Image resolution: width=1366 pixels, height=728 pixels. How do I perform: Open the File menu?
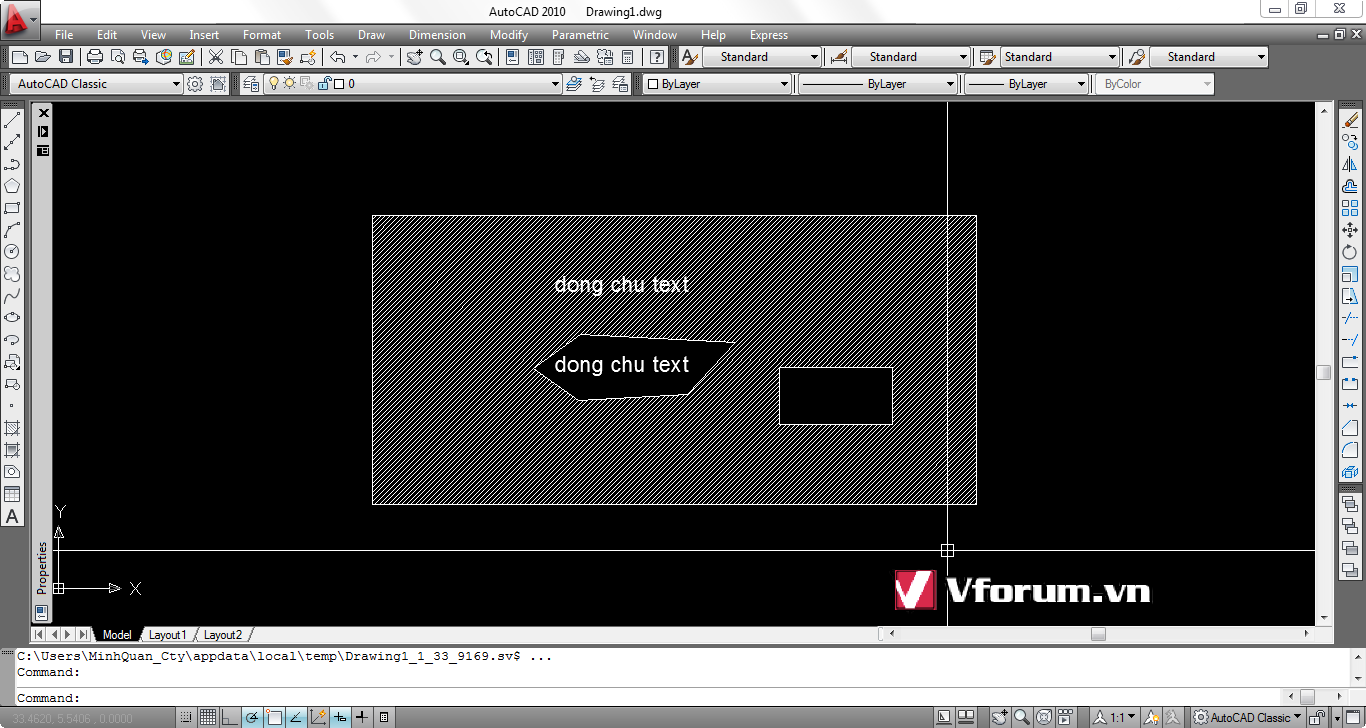(64, 35)
